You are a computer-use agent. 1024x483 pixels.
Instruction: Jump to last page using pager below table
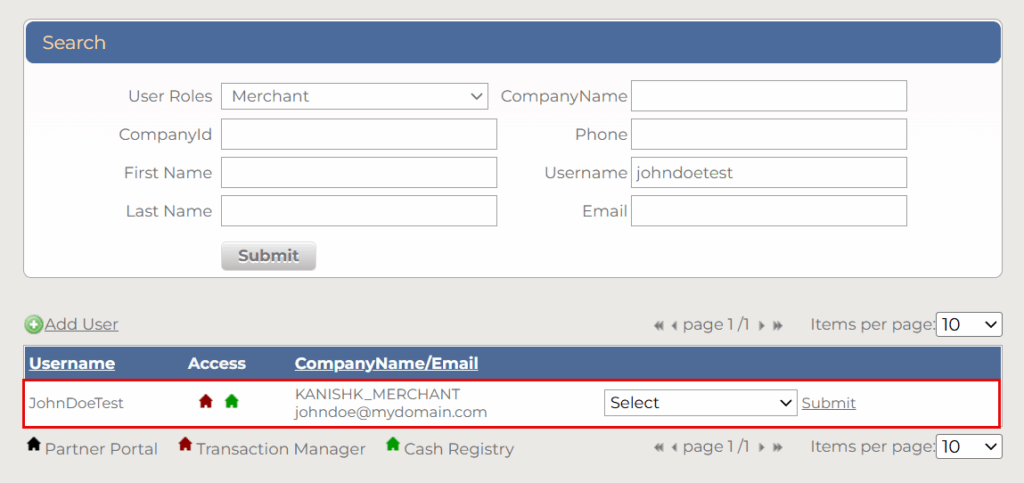click(x=778, y=447)
